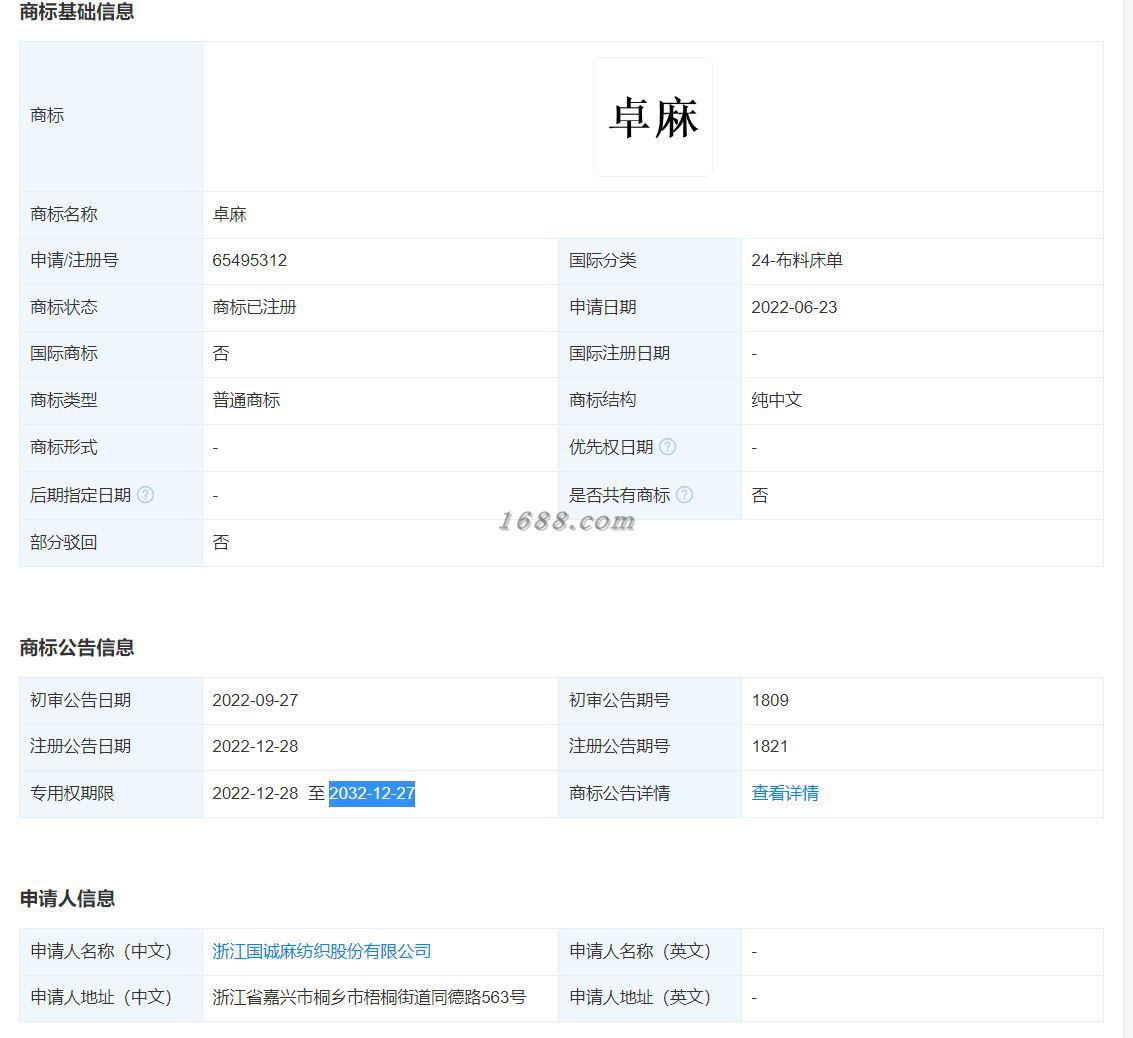Click the 商标名称 field label
The width and height of the screenshot is (1133, 1038).
pos(64,215)
